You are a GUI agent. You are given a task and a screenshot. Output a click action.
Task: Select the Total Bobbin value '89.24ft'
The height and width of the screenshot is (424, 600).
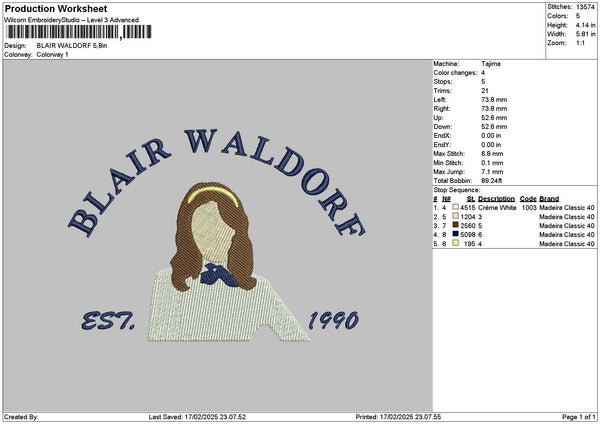(492, 181)
